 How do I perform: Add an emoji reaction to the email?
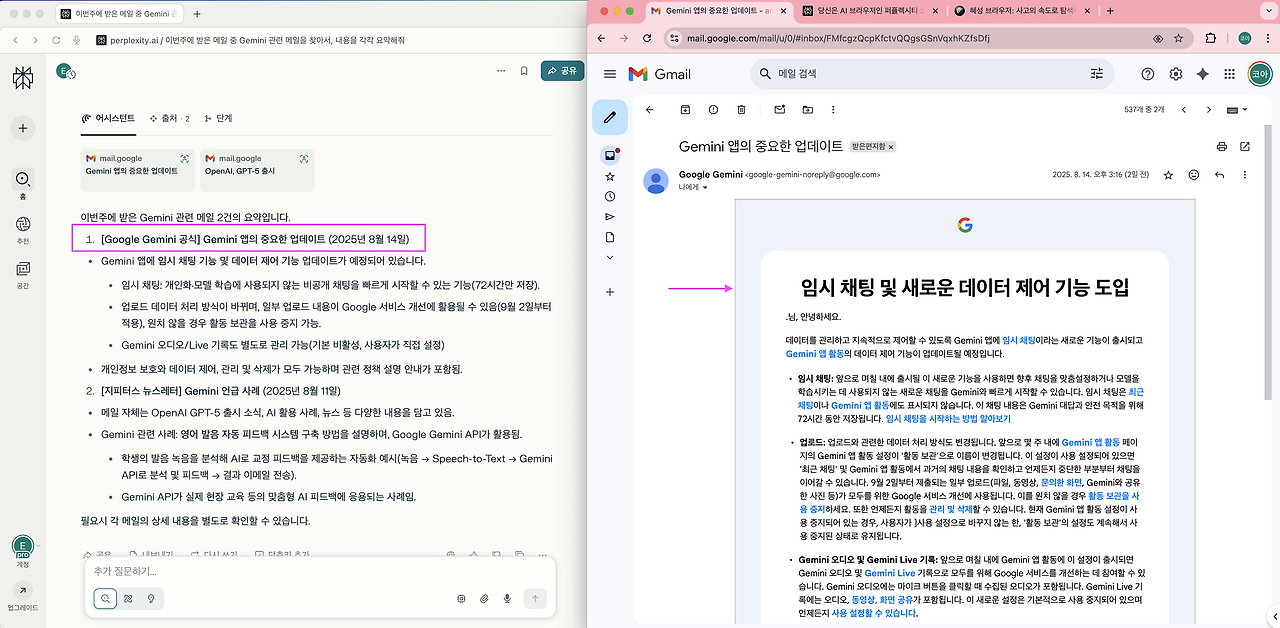click(x=1194, y=174)
